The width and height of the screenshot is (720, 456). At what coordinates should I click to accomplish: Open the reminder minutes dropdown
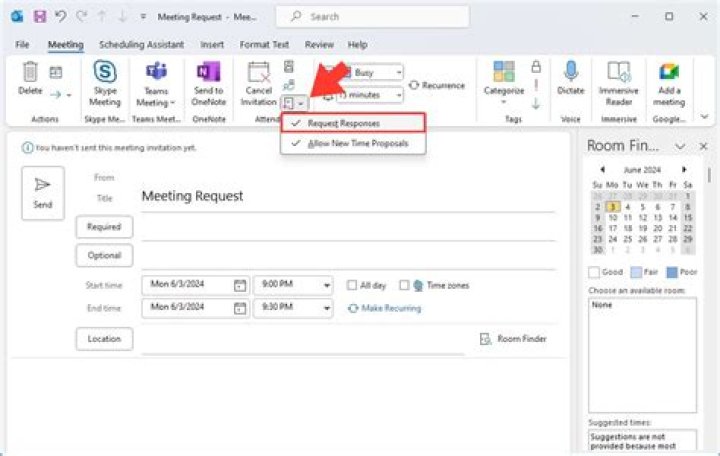click(x=399, y=95)
